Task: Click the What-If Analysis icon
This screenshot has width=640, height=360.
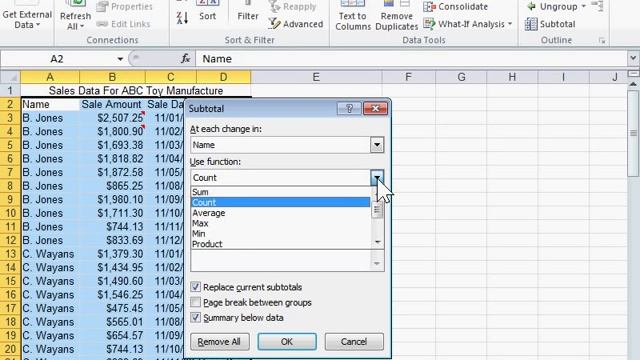Action: pos(429,24)
